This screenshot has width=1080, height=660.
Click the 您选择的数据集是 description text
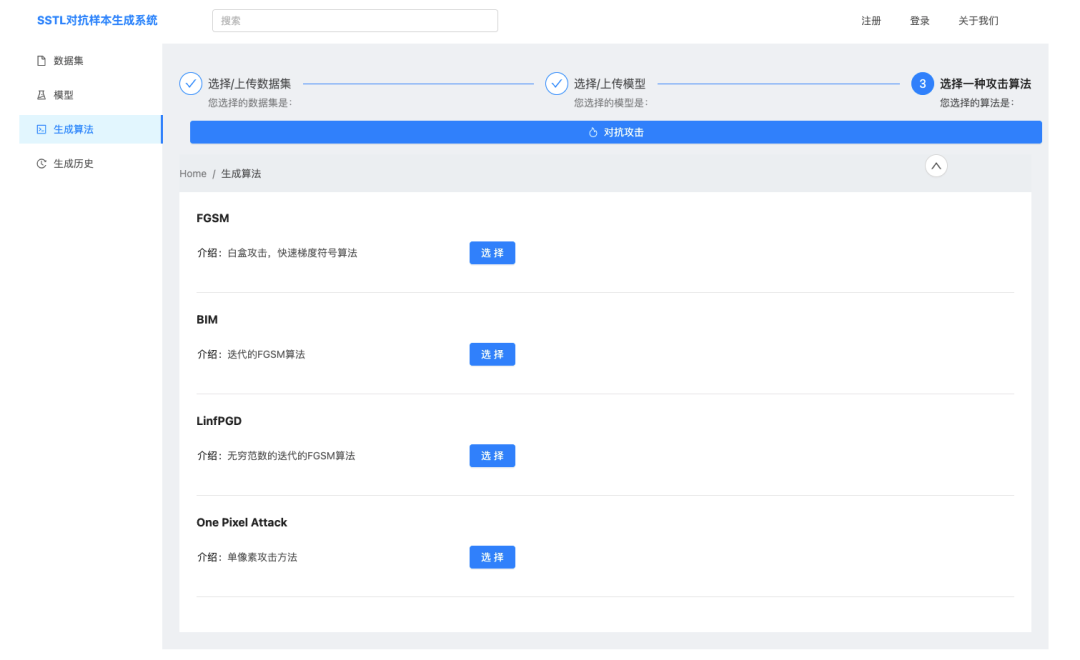coord(251,103)
